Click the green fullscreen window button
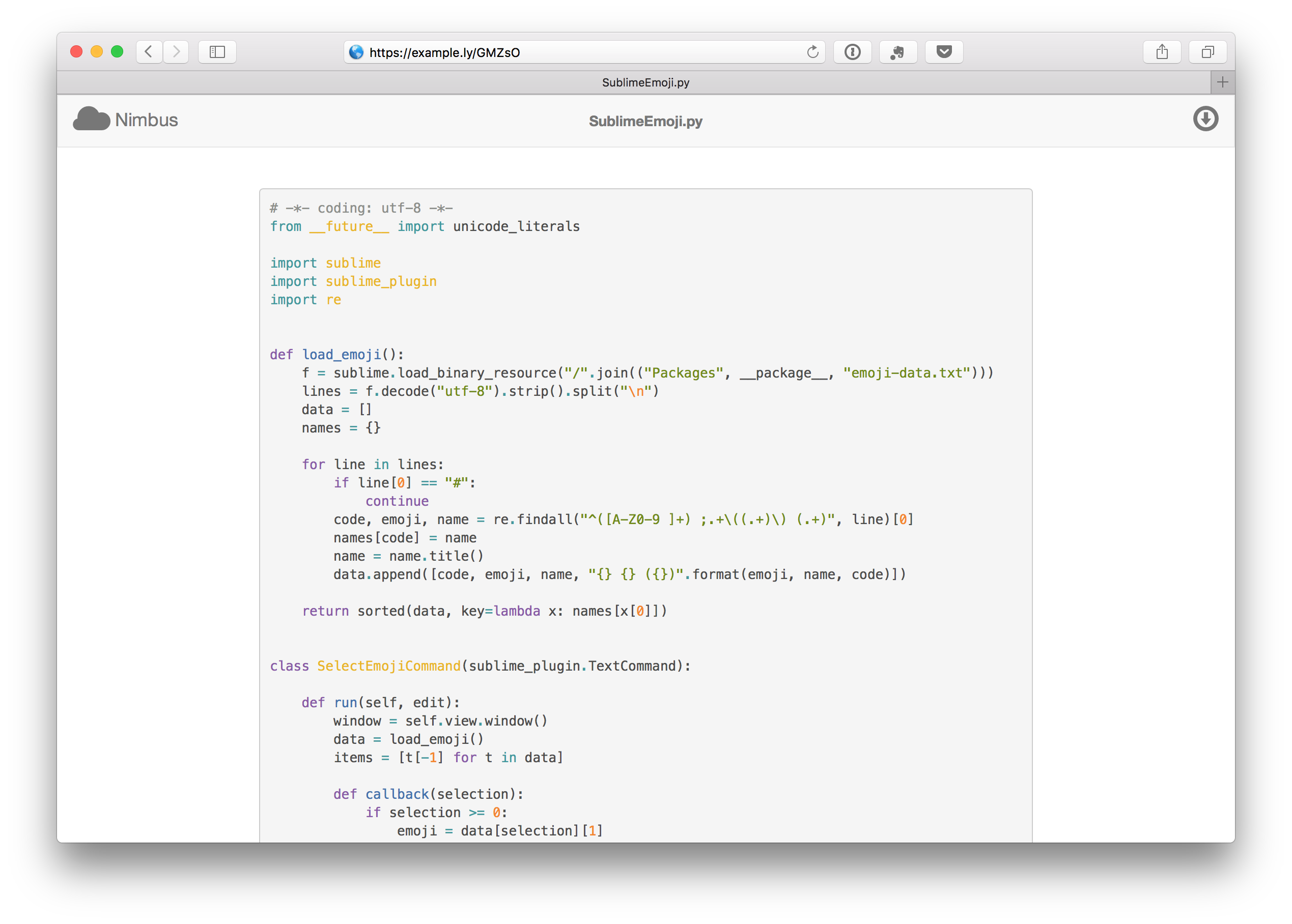The height and width of the screenshot is (924, 1292). 117,52
